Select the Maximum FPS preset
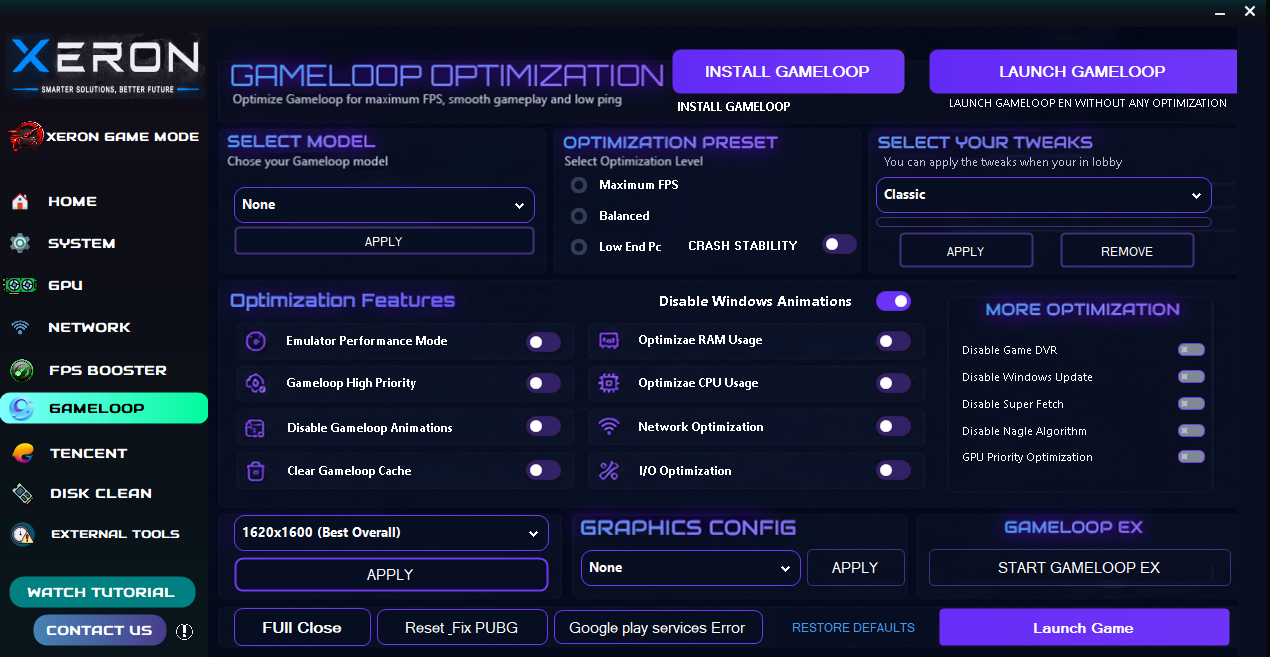This screenshot has height=657, width=1270. pyautogui.click(x=579, y=185)
